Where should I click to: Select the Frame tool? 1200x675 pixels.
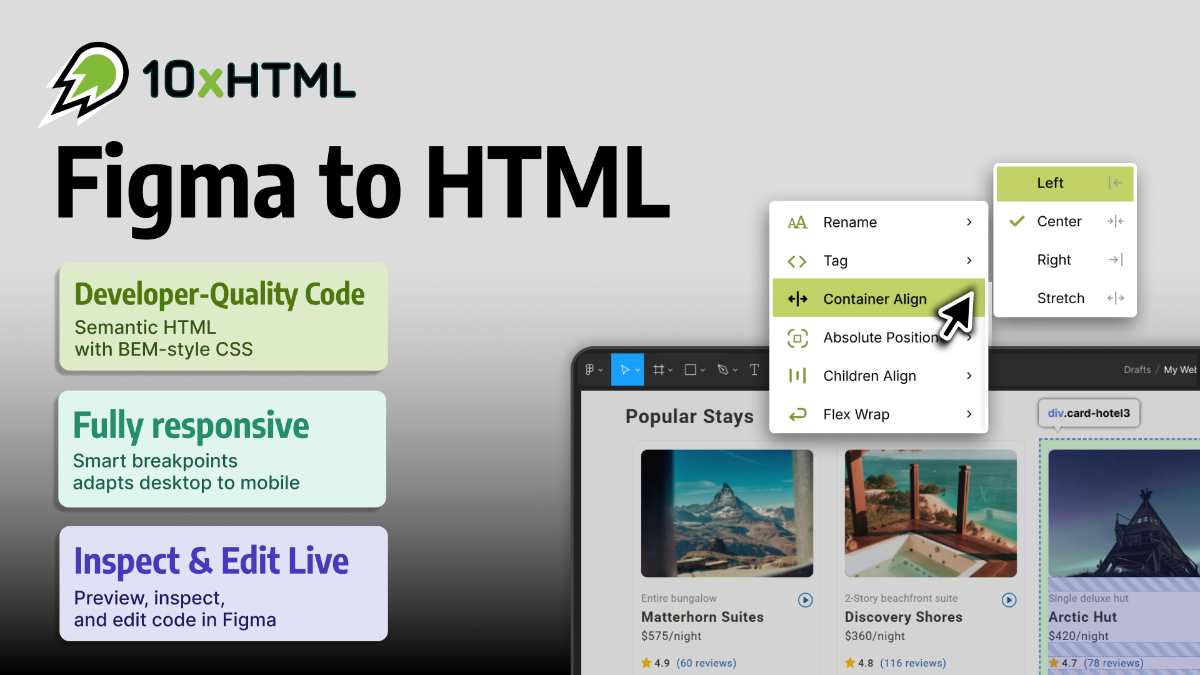click(x=659, y=369)
